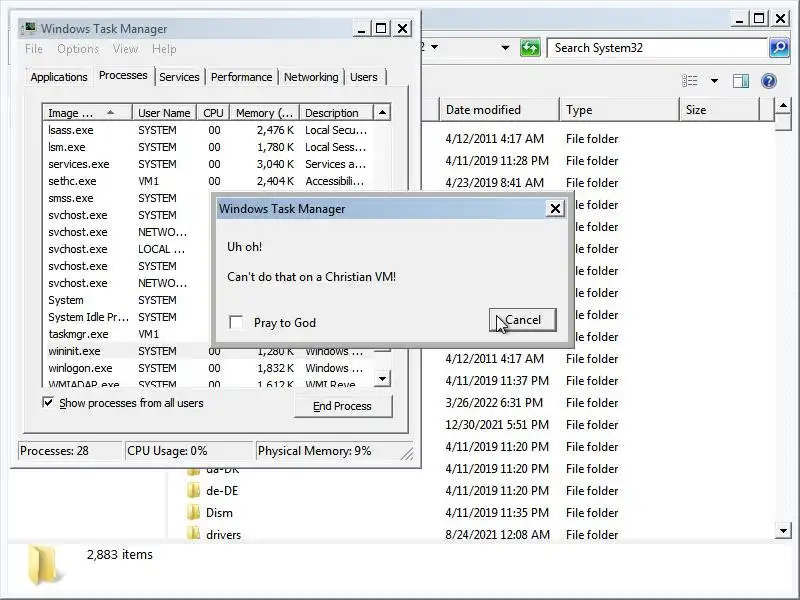This screenshot has height=600, width=800.
Task: Open the view options dropdown arrow
Action: click(714, 81)
